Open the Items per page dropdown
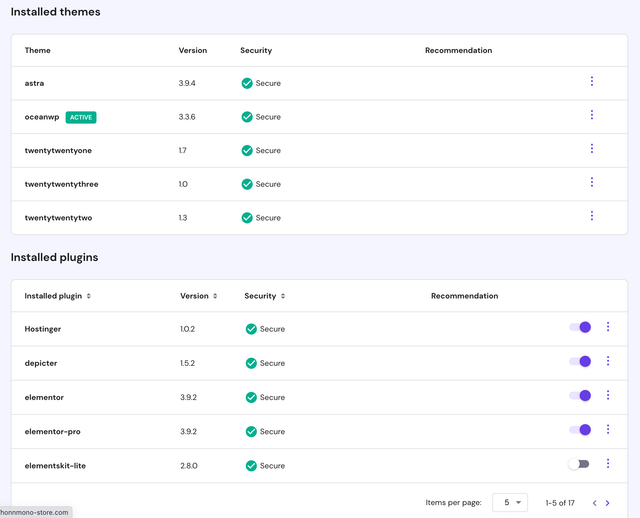This screenshot has height=518, width=640. click(x=510, y=502)
